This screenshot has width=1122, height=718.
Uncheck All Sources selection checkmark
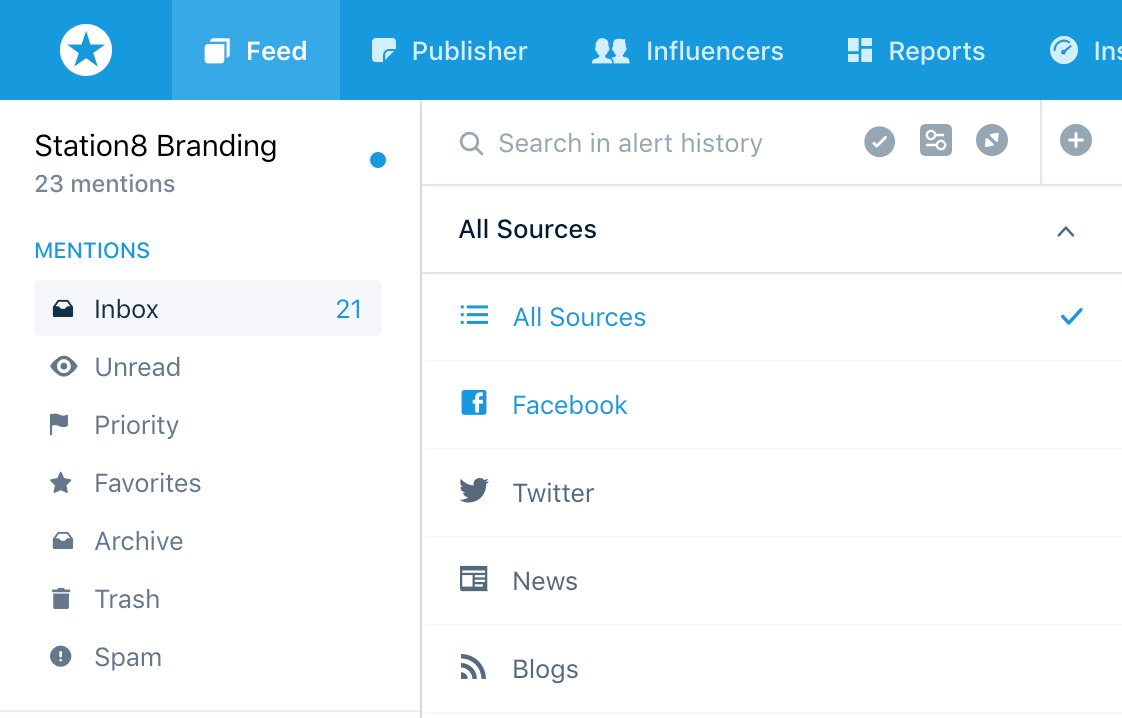point(1071,316)
